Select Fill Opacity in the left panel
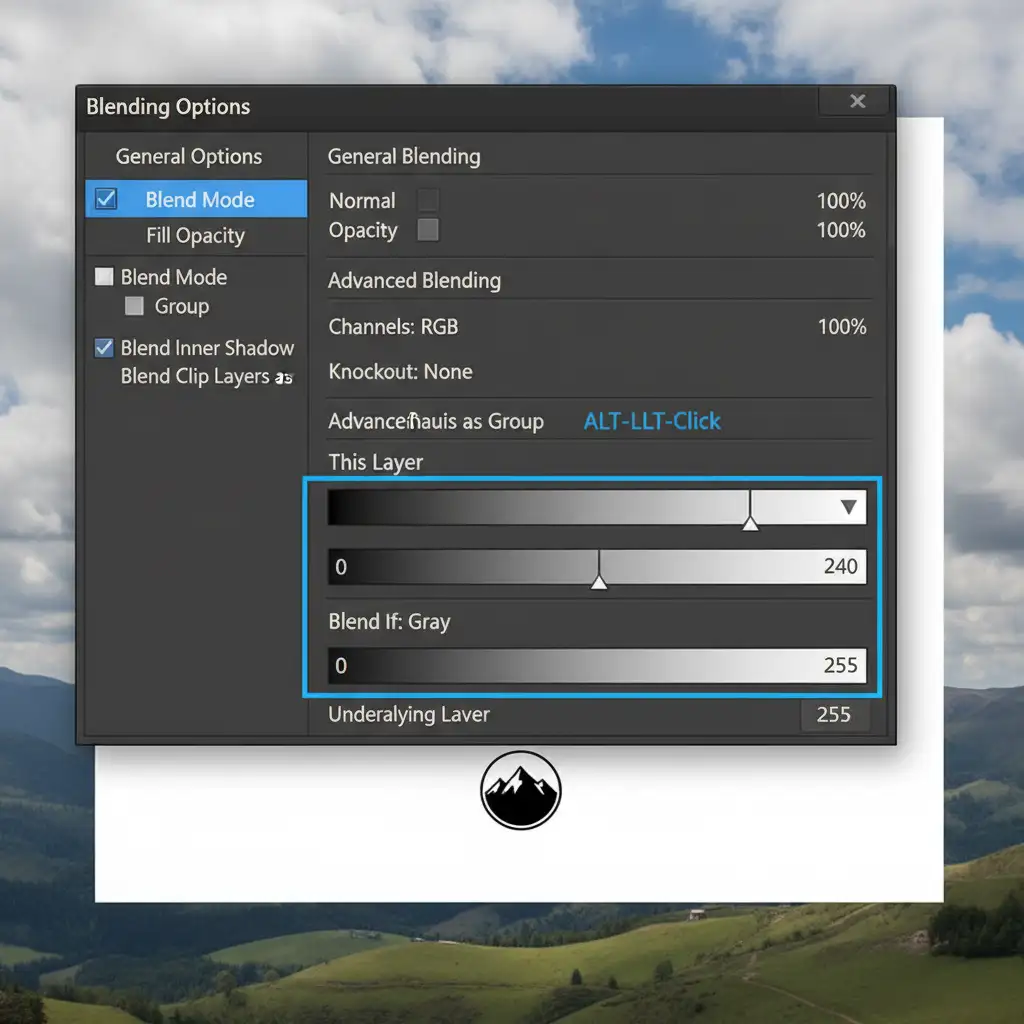This screenshot has height=1024, width=1024. [x=195, y=236]
